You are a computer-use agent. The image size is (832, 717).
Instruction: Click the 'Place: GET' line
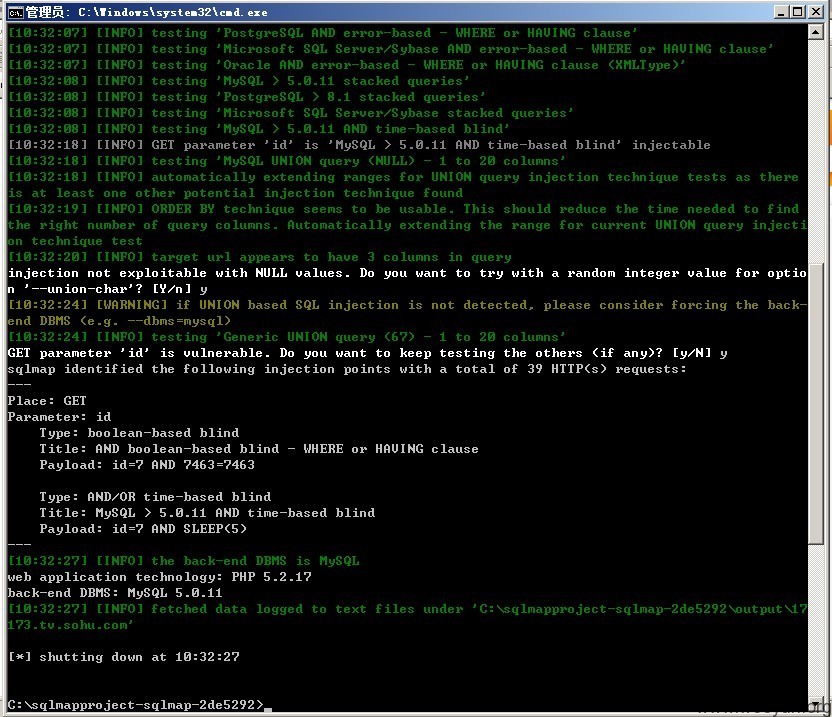(x=47, y=401)
